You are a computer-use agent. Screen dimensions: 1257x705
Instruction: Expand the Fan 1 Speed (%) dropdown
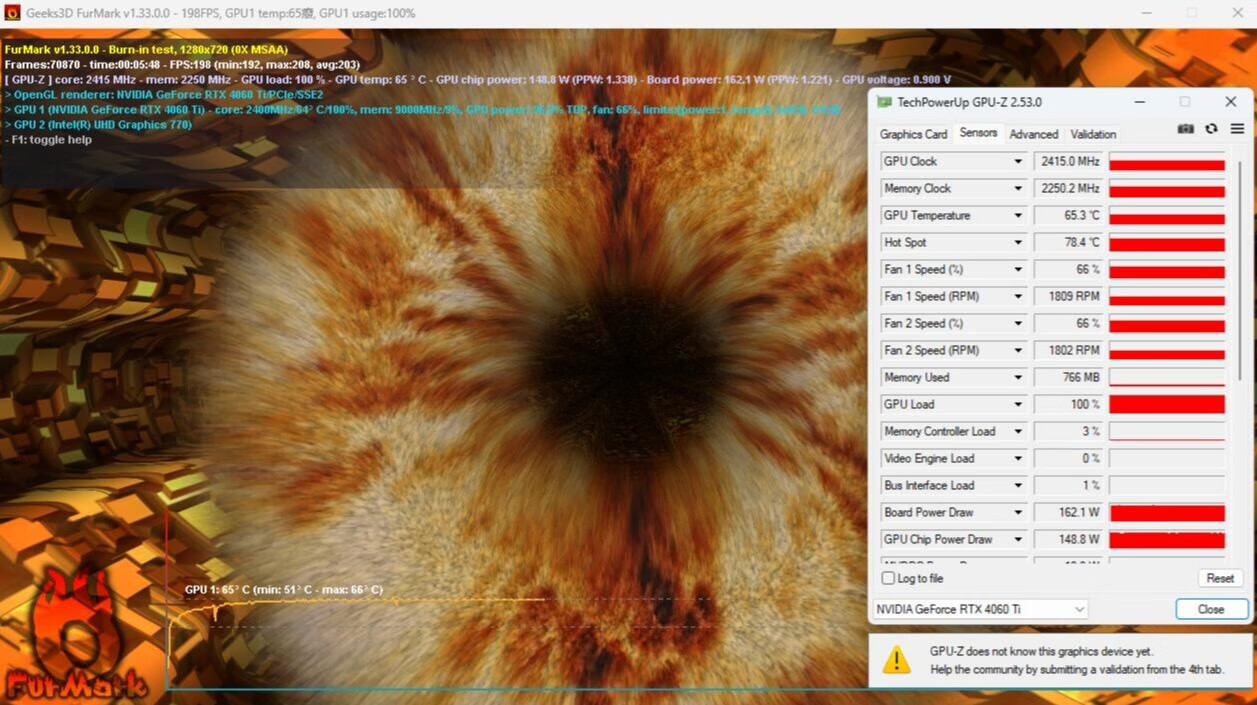(1018, 269)
